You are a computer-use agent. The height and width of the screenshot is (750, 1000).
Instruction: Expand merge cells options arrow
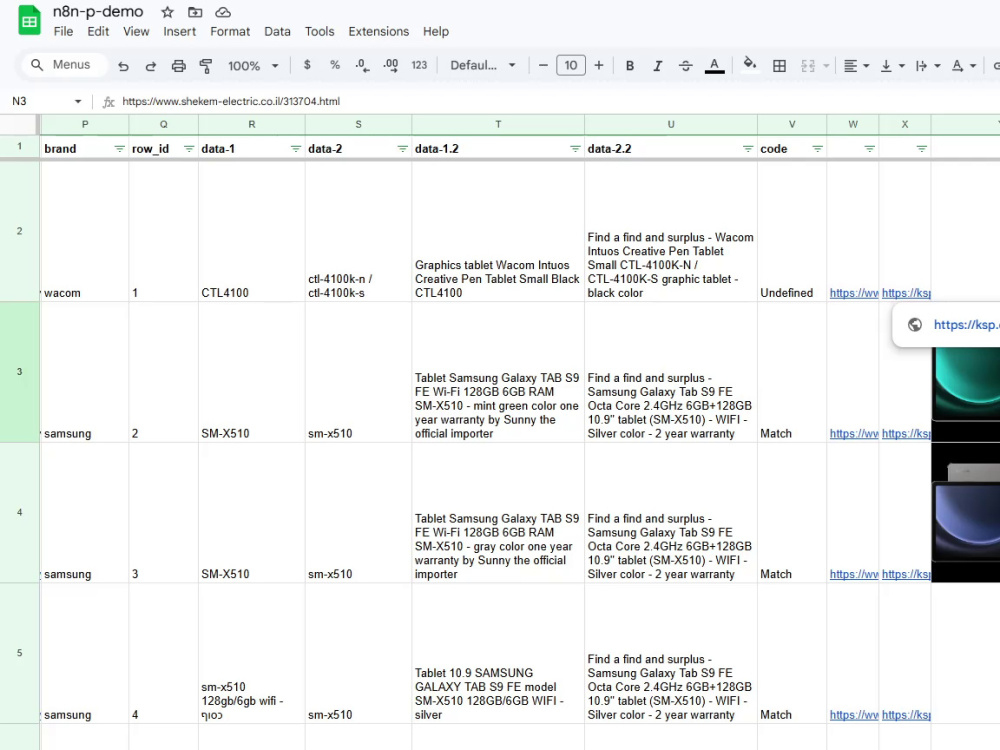pyautogui.click(x=826, y=66)
